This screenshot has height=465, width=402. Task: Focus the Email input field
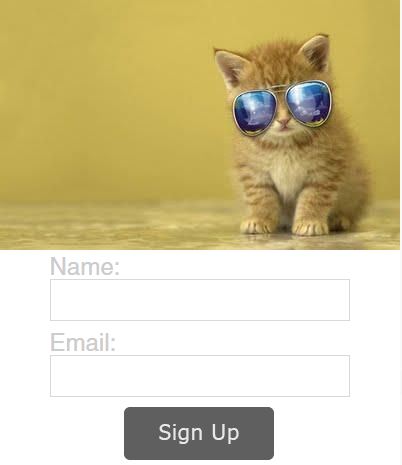click(200, 376)
